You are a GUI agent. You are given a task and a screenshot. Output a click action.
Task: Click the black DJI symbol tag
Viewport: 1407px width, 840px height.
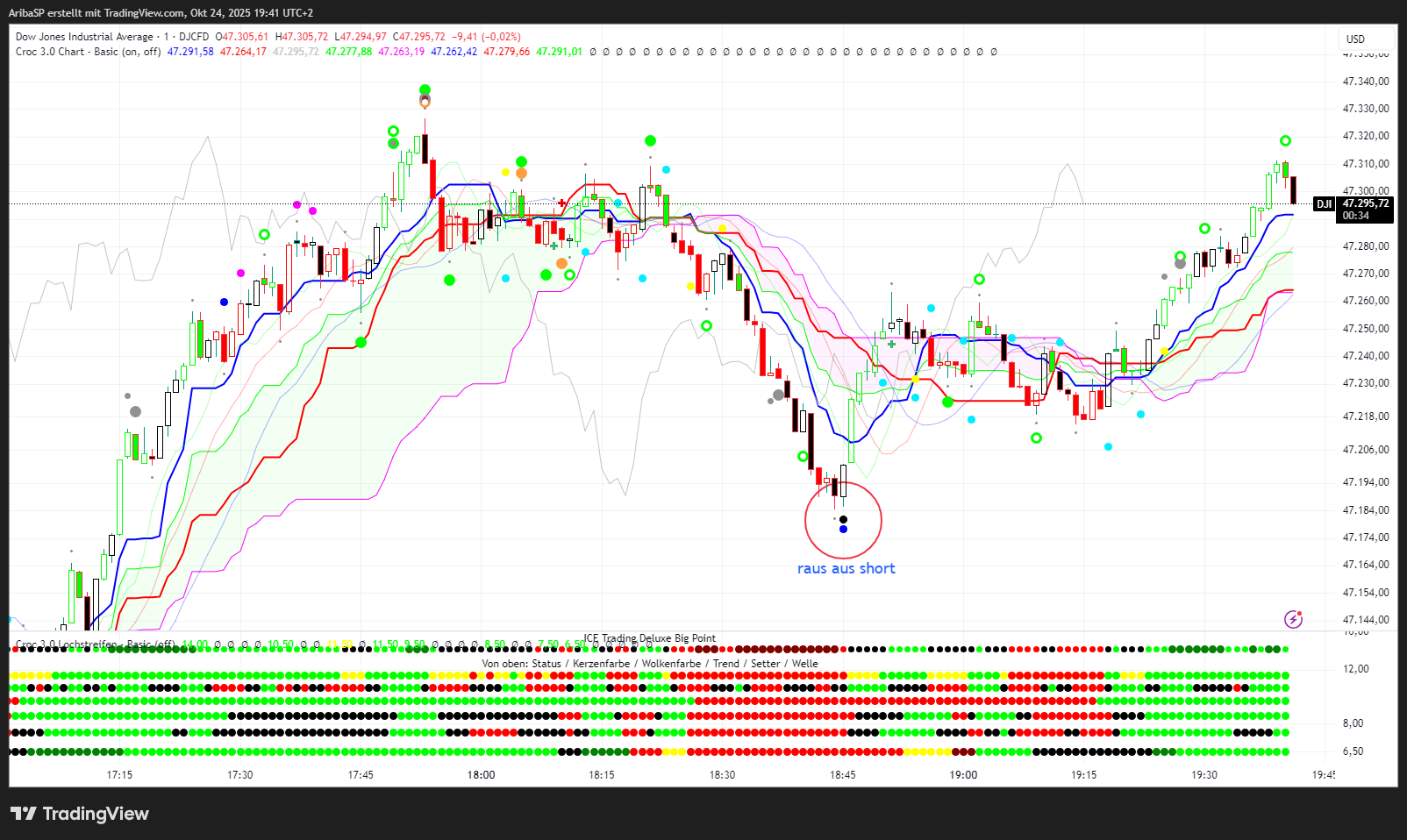1323,204
